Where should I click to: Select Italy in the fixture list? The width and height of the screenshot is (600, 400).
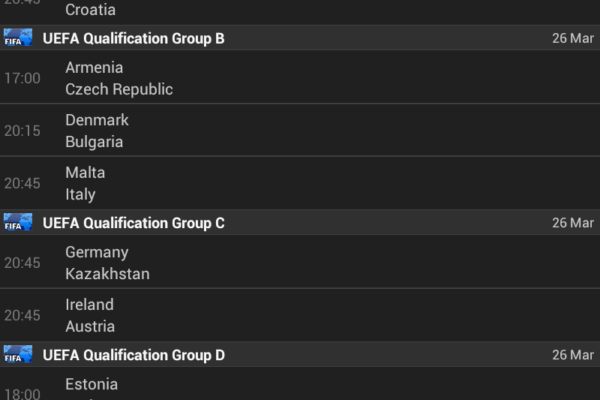79,194
